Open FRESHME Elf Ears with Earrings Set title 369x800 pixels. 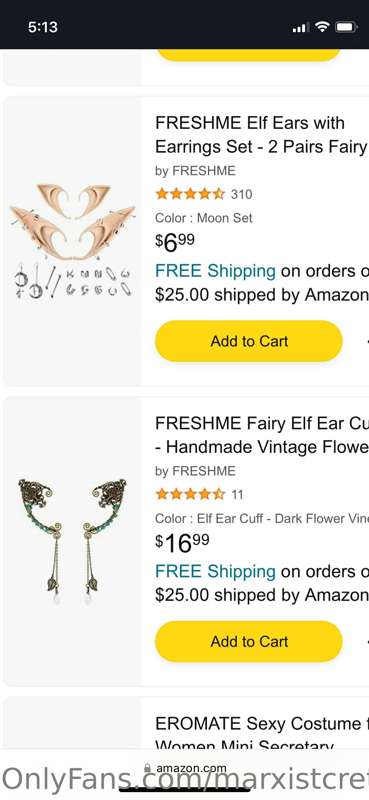coord(262,135)
